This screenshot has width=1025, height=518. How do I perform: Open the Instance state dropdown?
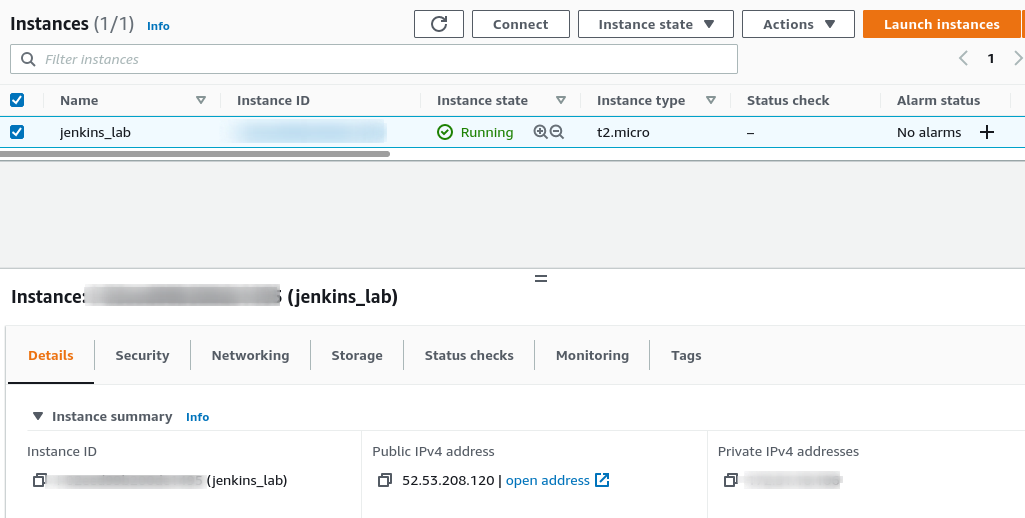tap(656, 24)
